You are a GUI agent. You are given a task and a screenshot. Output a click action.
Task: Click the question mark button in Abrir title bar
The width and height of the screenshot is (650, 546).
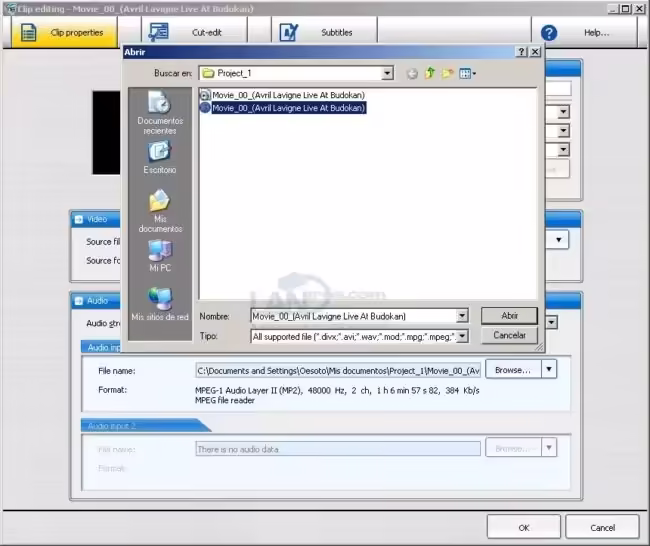click(521, 52)
